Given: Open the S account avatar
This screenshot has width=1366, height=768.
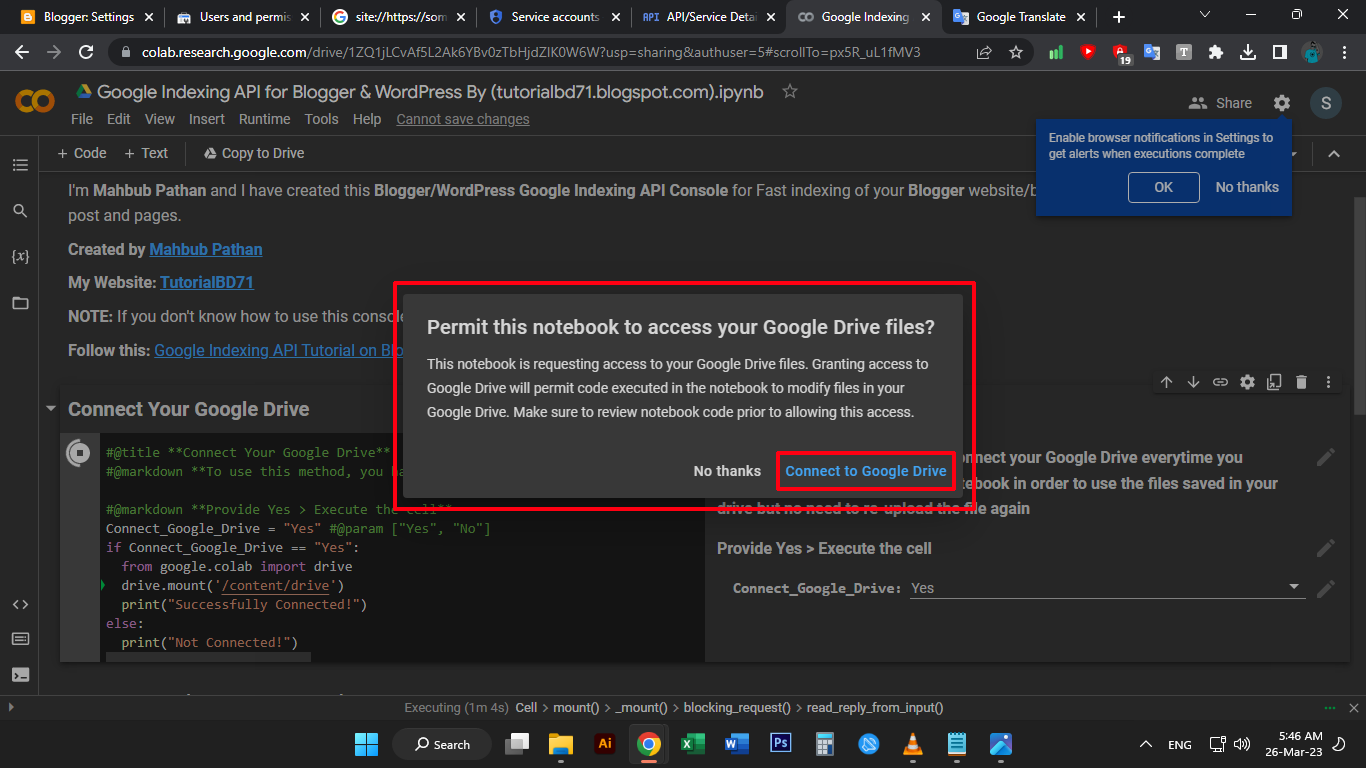Looking at the screenshot, I should pos(1326,103).
